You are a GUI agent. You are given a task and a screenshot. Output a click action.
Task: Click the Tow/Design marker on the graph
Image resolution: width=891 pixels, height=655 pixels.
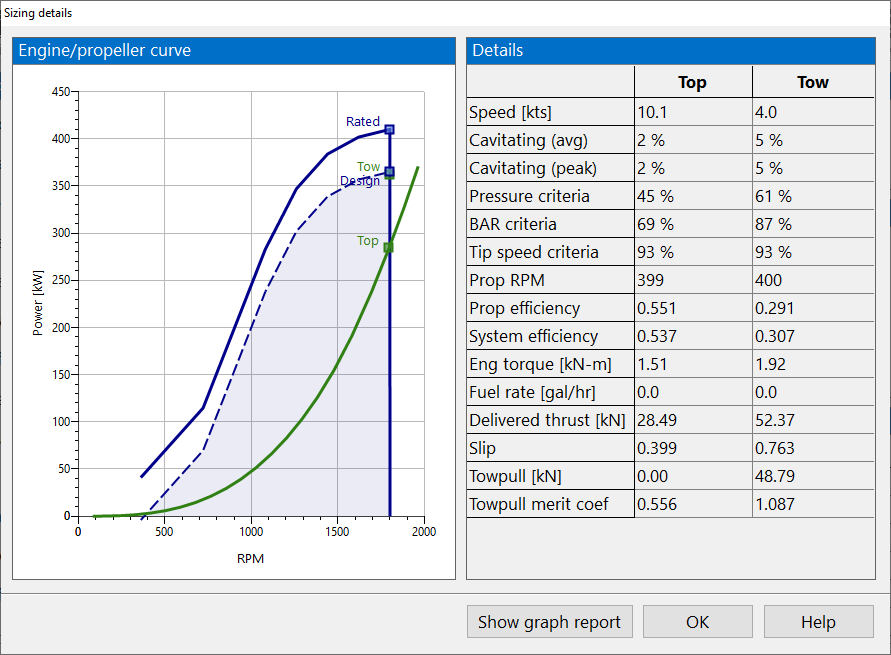[389, 172]
